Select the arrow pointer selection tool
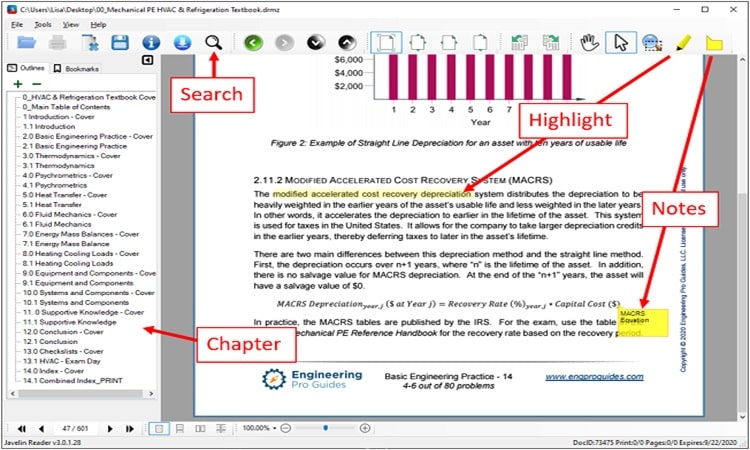 (x=620, y=43)
